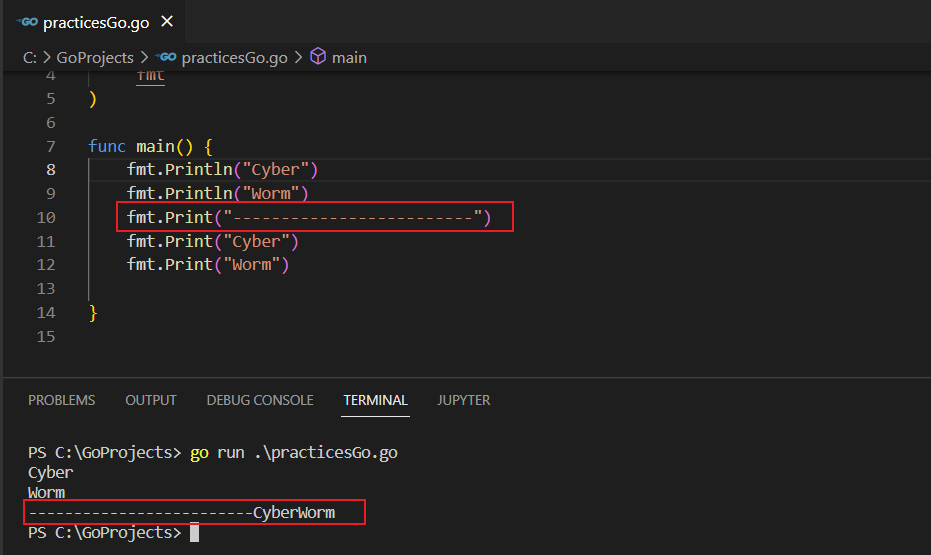Viewport: 931px width, 555px height.
Task: Click the cube symbol icon beside main
Action: pyautogui.click(x=318, y=57)
